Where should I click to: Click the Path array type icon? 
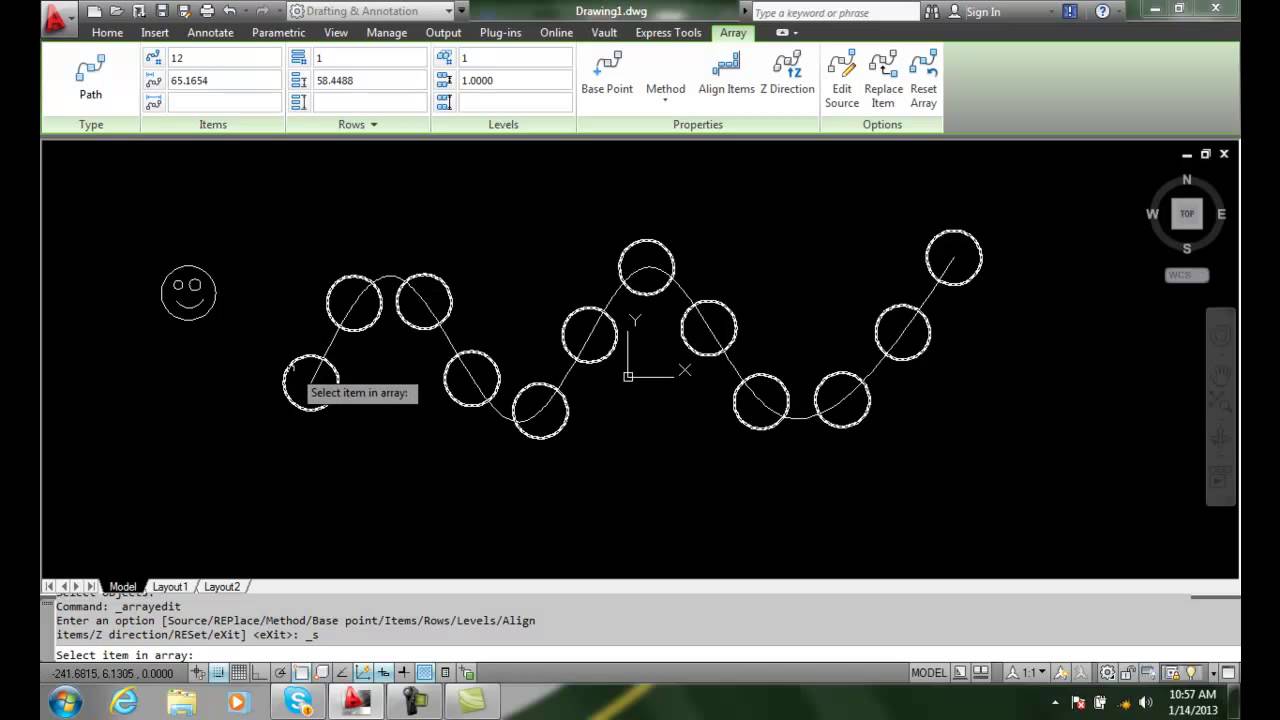90,68
